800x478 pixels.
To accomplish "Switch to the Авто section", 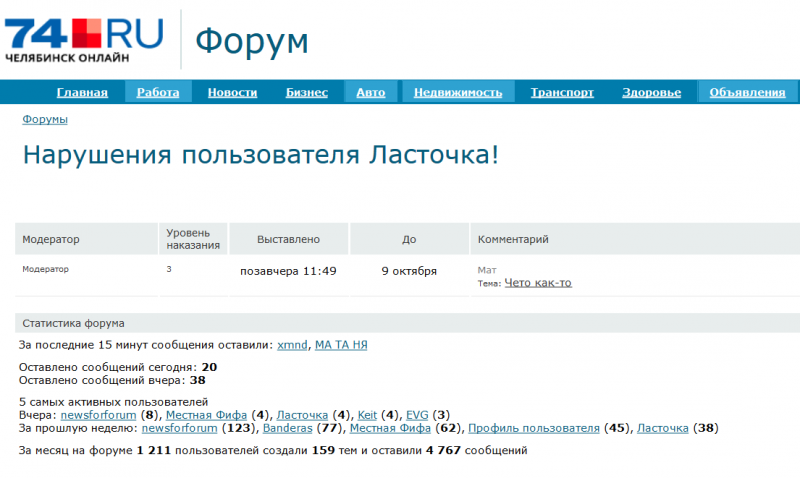I will point(371,93).
